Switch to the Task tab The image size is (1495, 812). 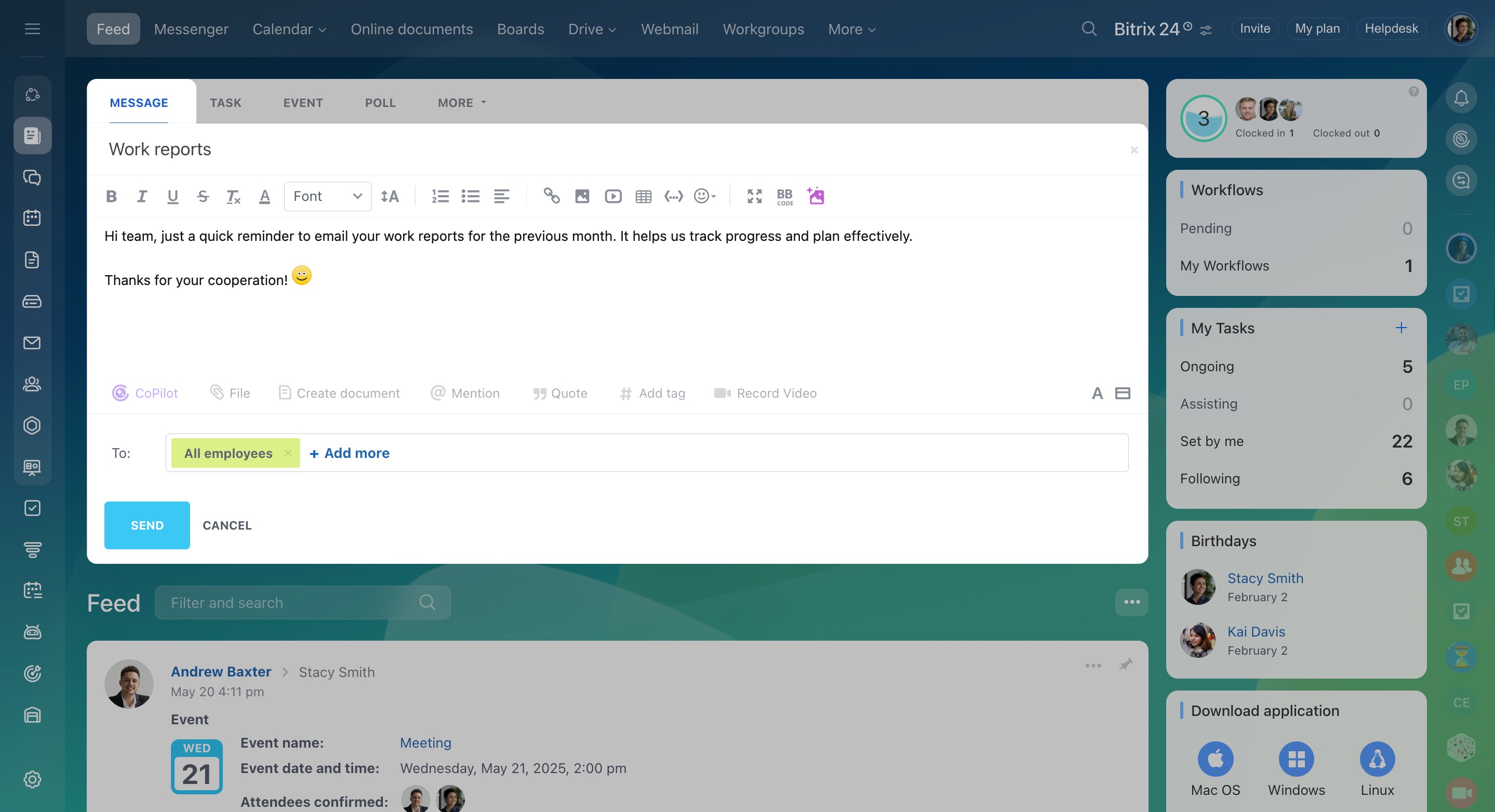[x=225, y=103]
